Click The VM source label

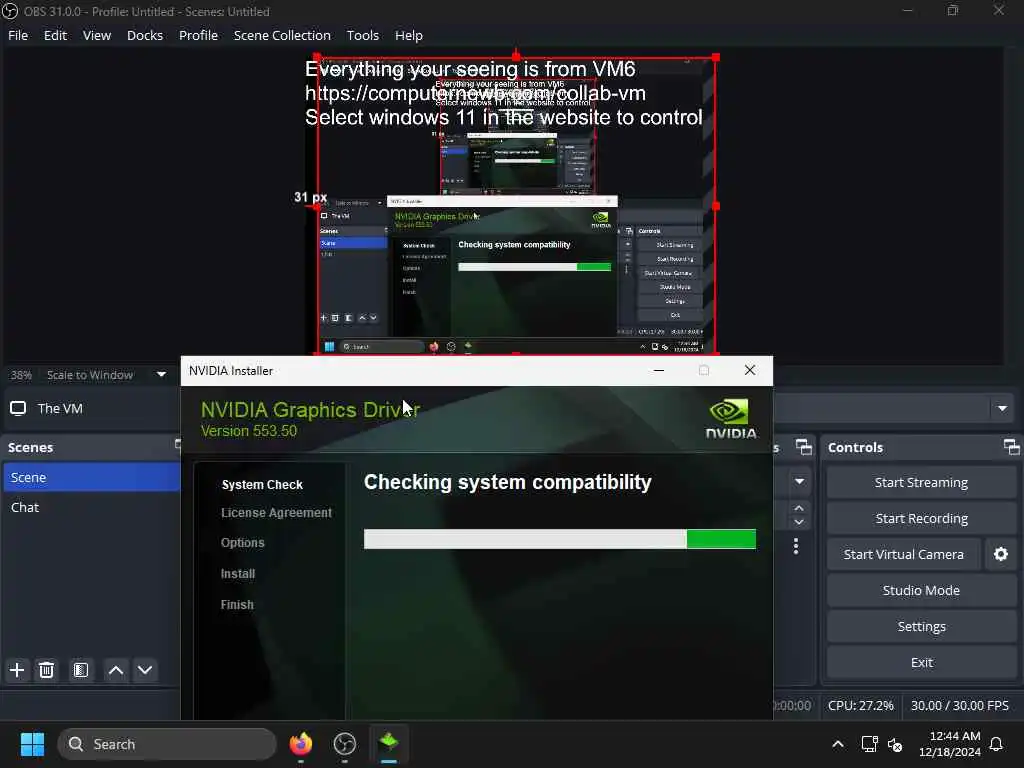[x=60, y=408]
